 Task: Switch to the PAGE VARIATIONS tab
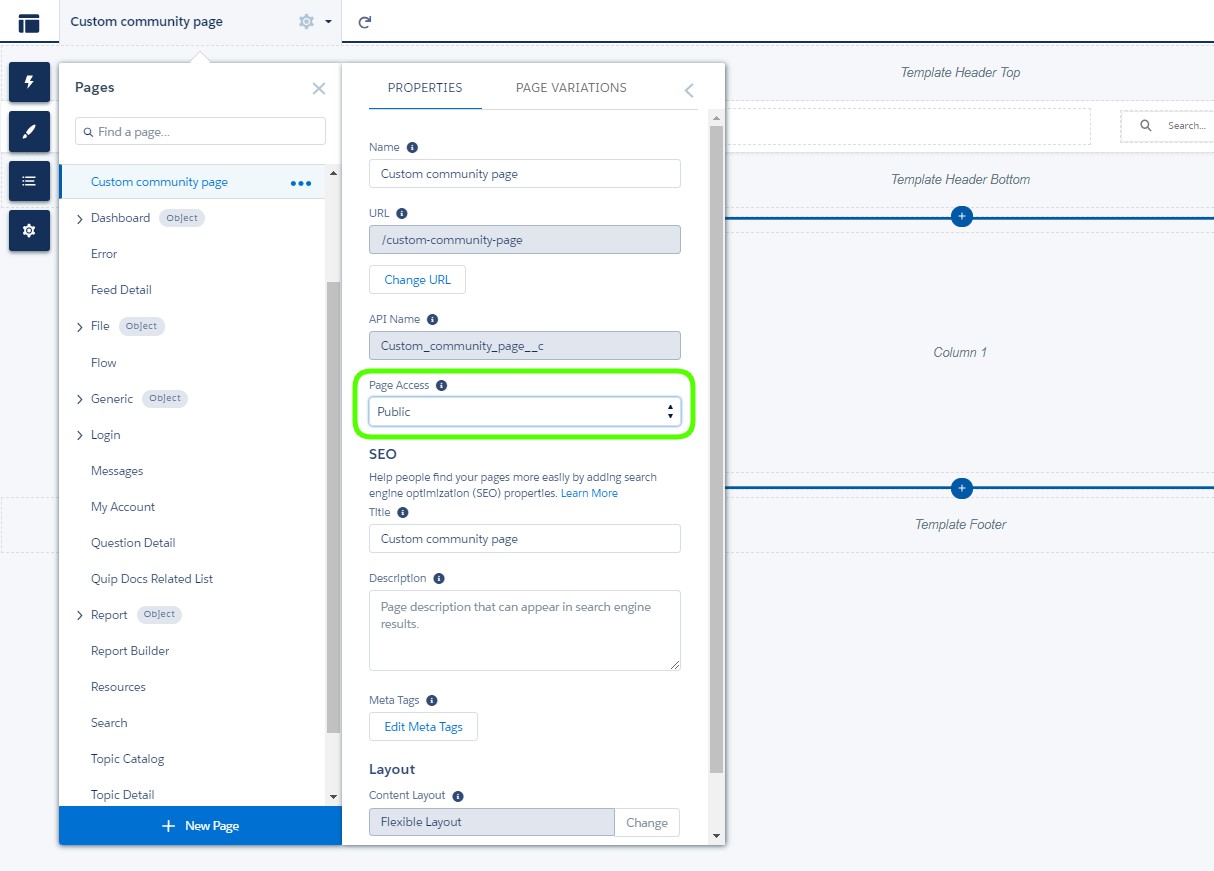[x=570, y=88]
